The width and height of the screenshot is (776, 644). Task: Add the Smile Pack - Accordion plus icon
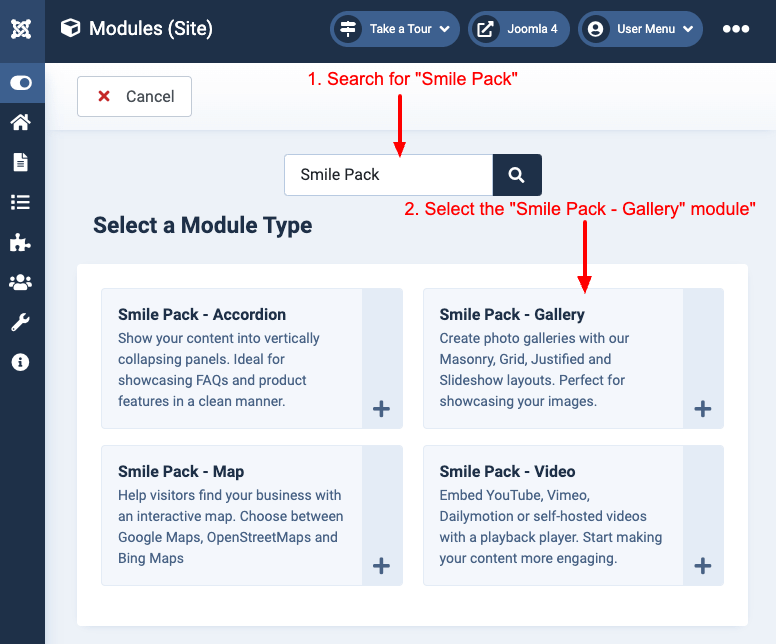click(381, 409)
